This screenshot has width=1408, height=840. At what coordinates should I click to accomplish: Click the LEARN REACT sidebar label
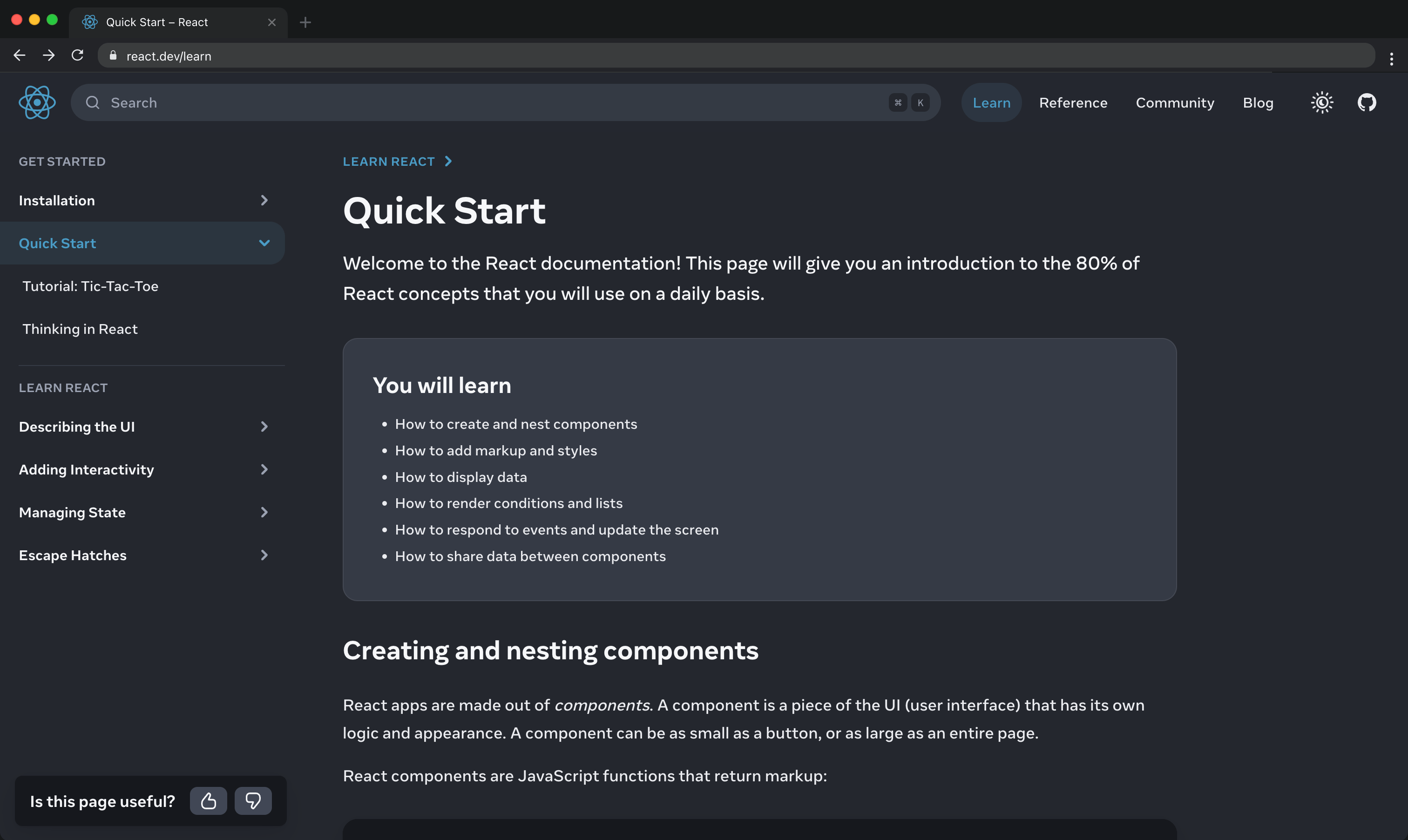[x=63, y=388]
